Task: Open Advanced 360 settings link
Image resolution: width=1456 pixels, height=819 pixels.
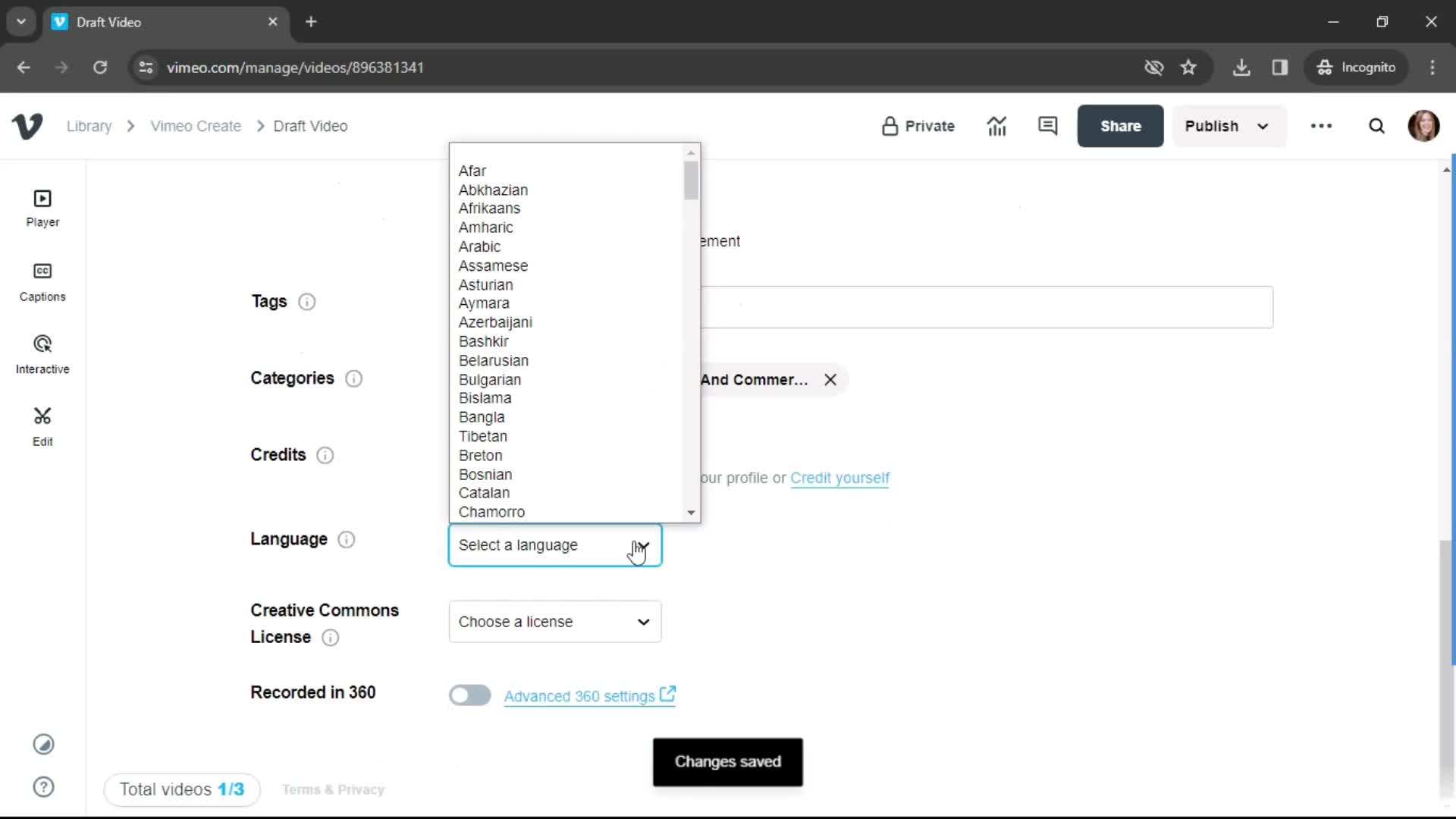Action: (589, 696)
